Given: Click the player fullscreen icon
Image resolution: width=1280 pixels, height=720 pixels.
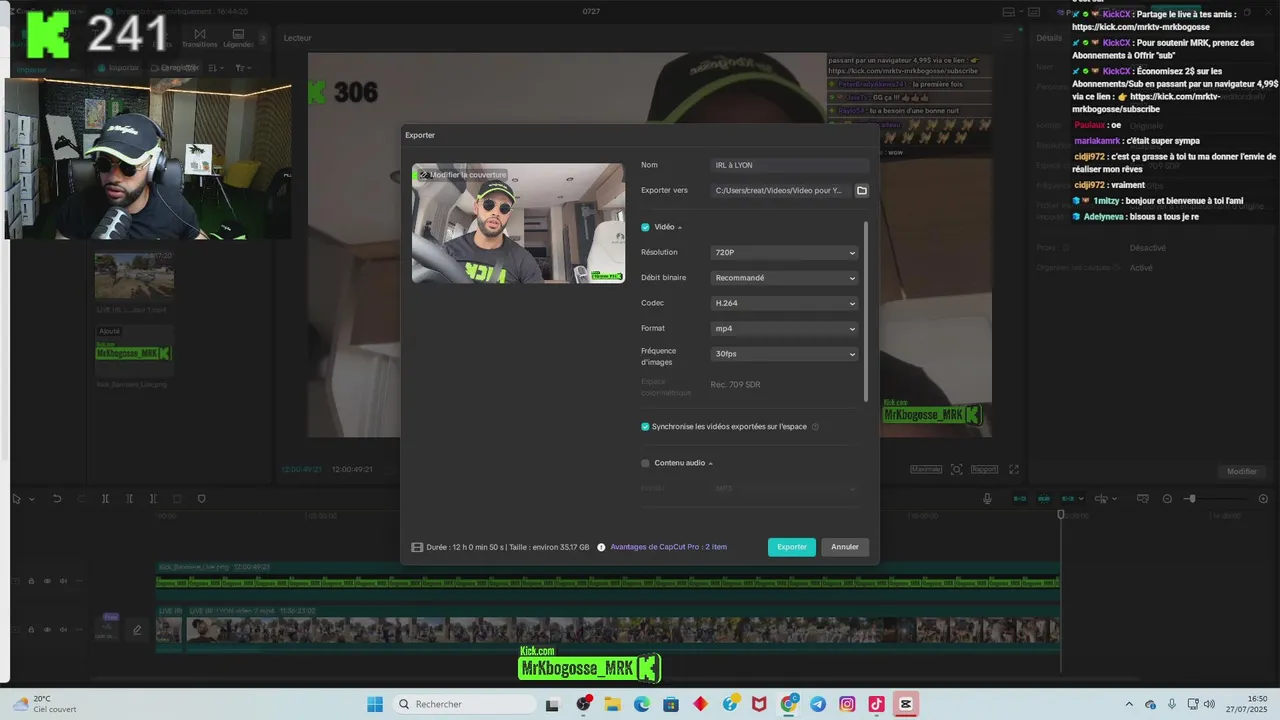Looking at the screenshot, I should (1013, 469).
